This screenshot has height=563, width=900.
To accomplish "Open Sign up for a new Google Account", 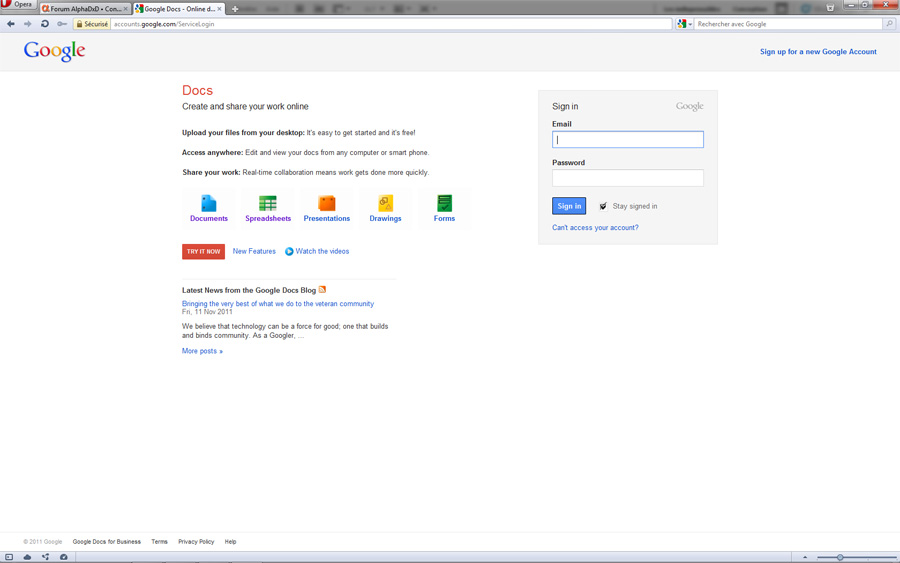I will [x=818, y=52].
